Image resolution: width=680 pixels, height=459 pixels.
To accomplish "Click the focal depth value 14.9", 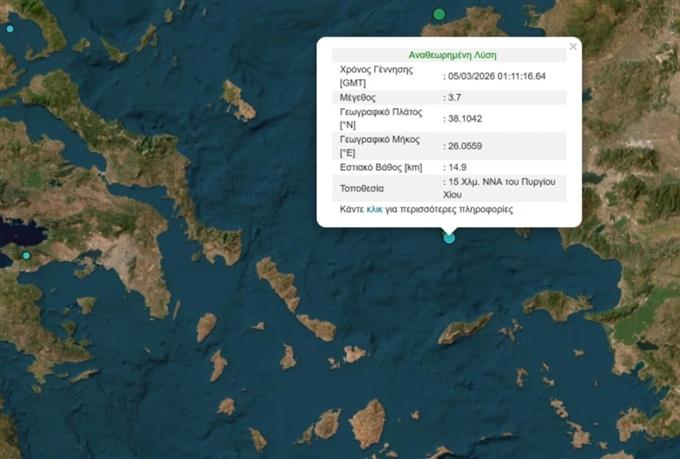I will point(459,167).
